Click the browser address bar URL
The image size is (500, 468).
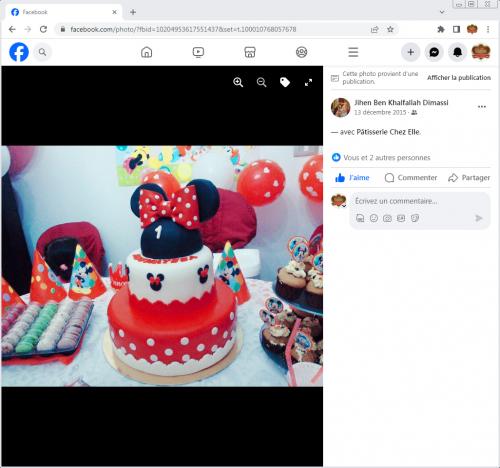point(183,29)
